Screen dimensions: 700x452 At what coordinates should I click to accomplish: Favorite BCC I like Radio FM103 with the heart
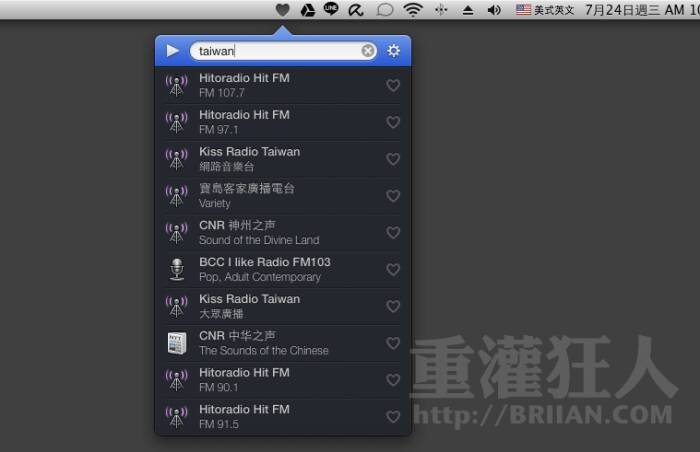tap(393, 269)
